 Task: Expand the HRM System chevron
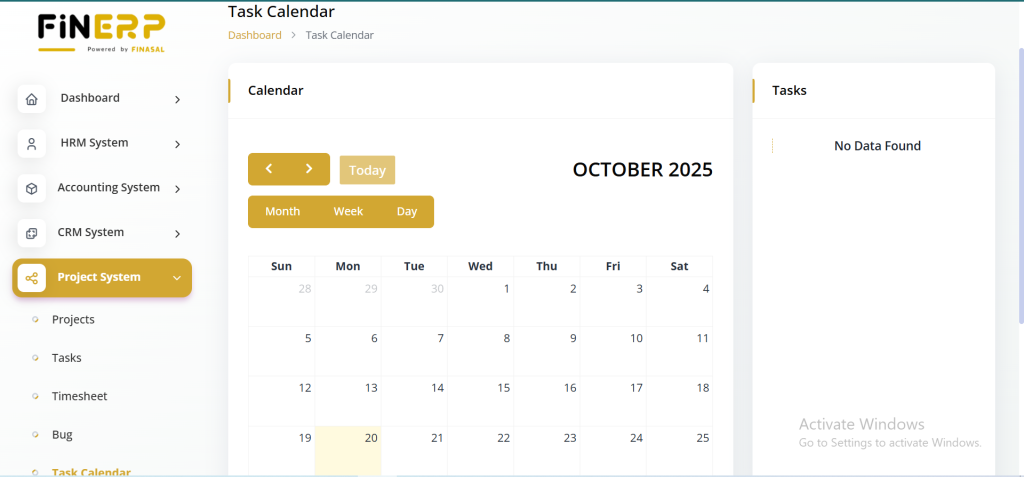[177, 144]
